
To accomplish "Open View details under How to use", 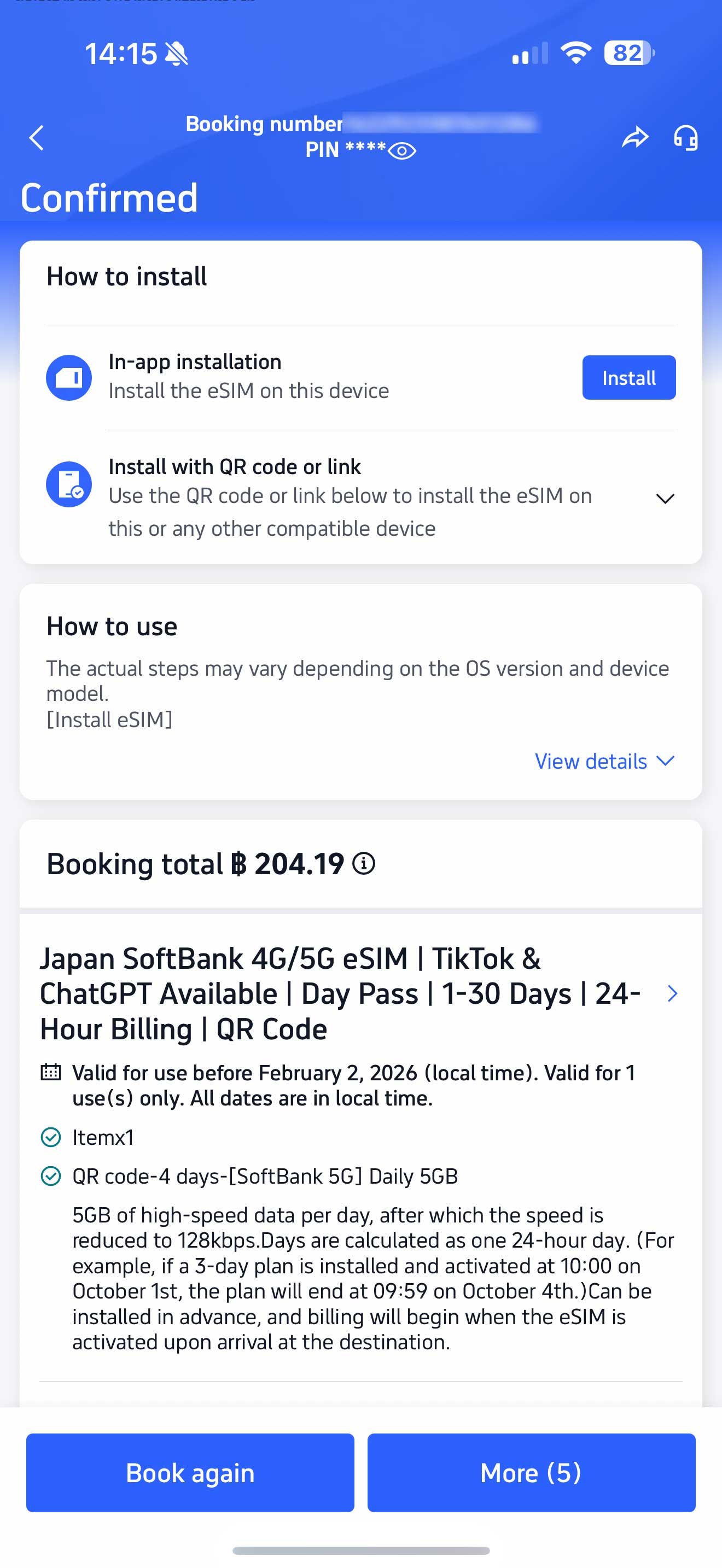I will point(603,761).
